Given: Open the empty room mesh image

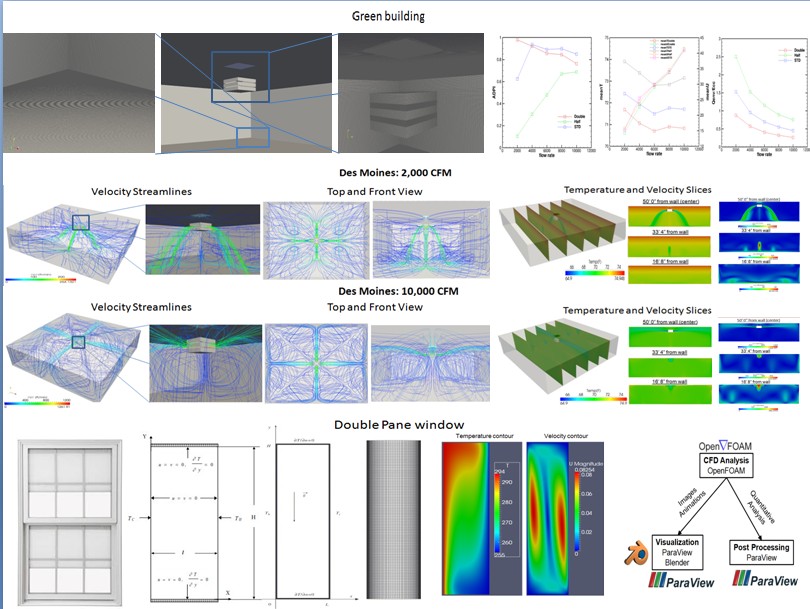Looking at the screenshot, I should [x=79, y=93].
